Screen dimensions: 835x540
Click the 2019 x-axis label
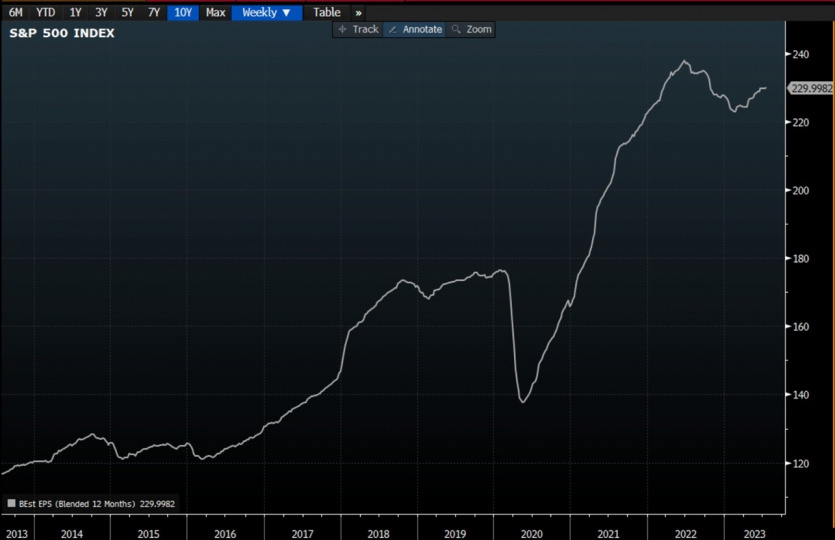(x=455, y=534)
